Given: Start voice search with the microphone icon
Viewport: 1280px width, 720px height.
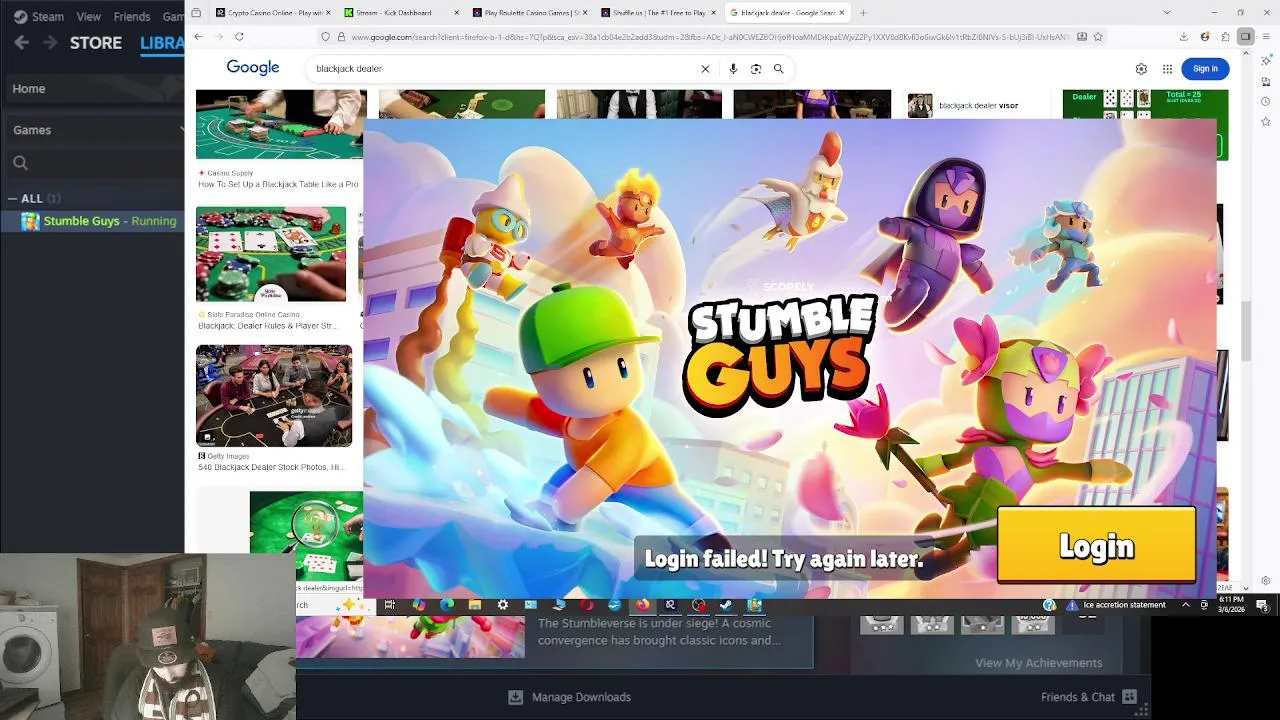Looking at the screenshot, I should pyautogui.click(x=733, y=69).
